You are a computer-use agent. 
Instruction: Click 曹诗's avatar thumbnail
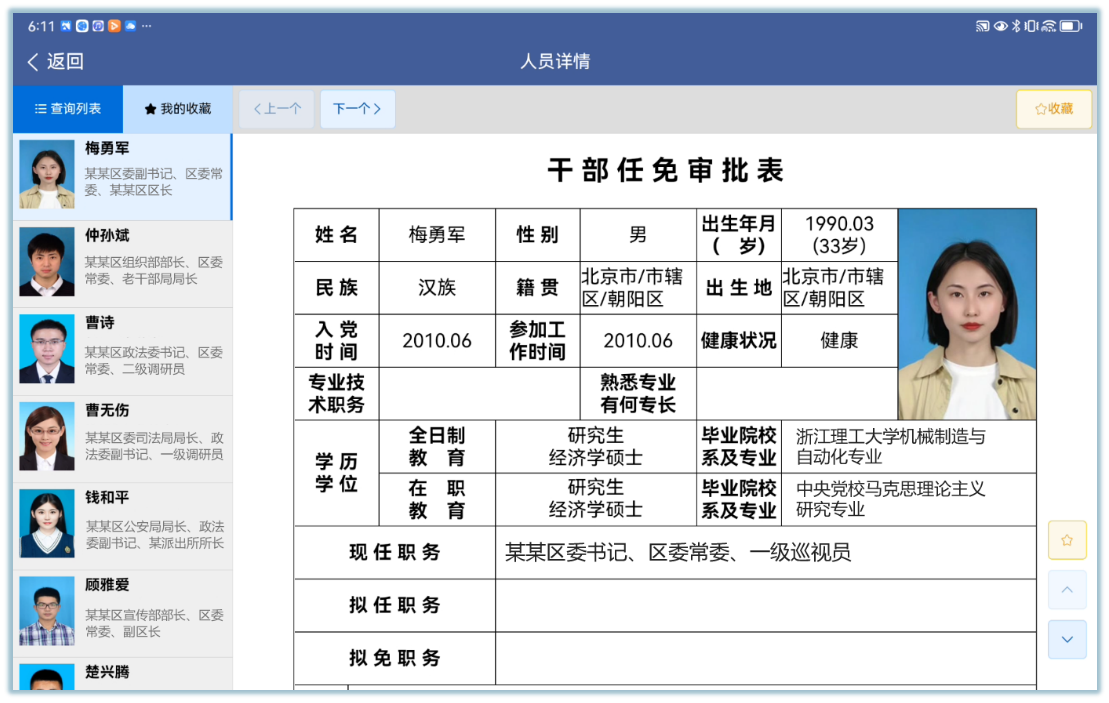pos(47,349)
